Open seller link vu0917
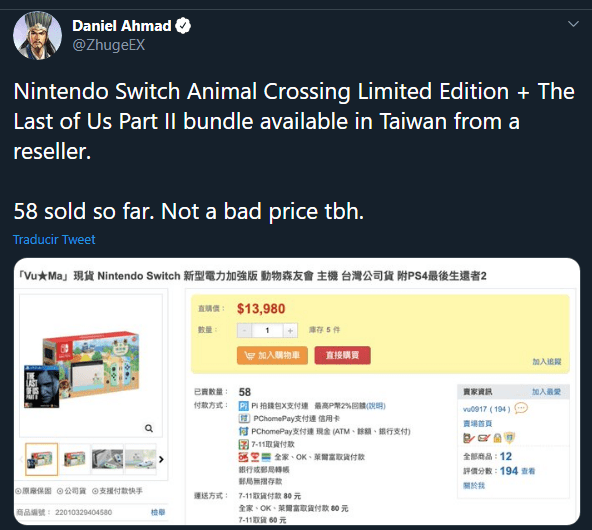The width and height of the screenshot is (592, 530). [475, 409]
